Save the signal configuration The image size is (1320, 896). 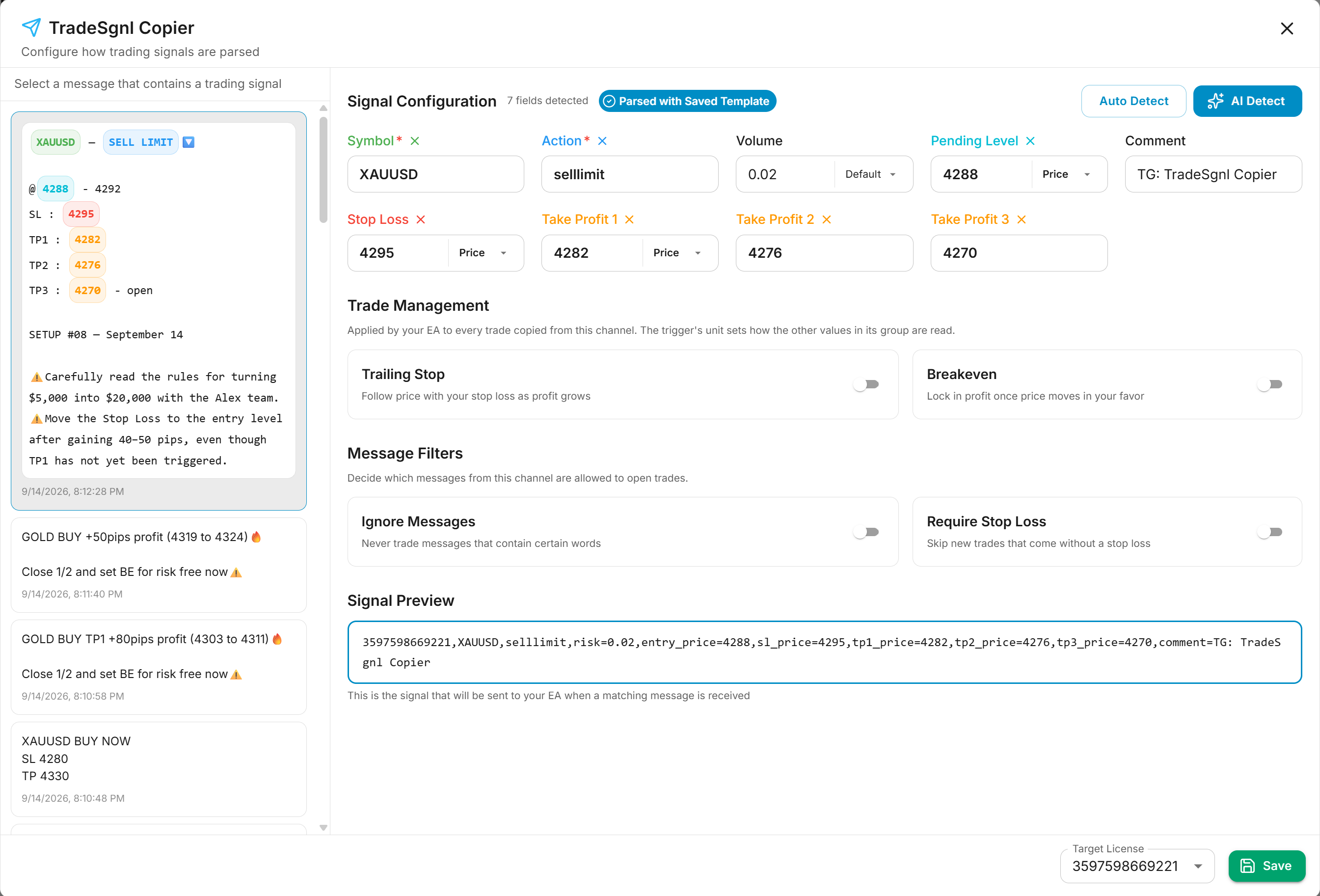coord(1266,866)
